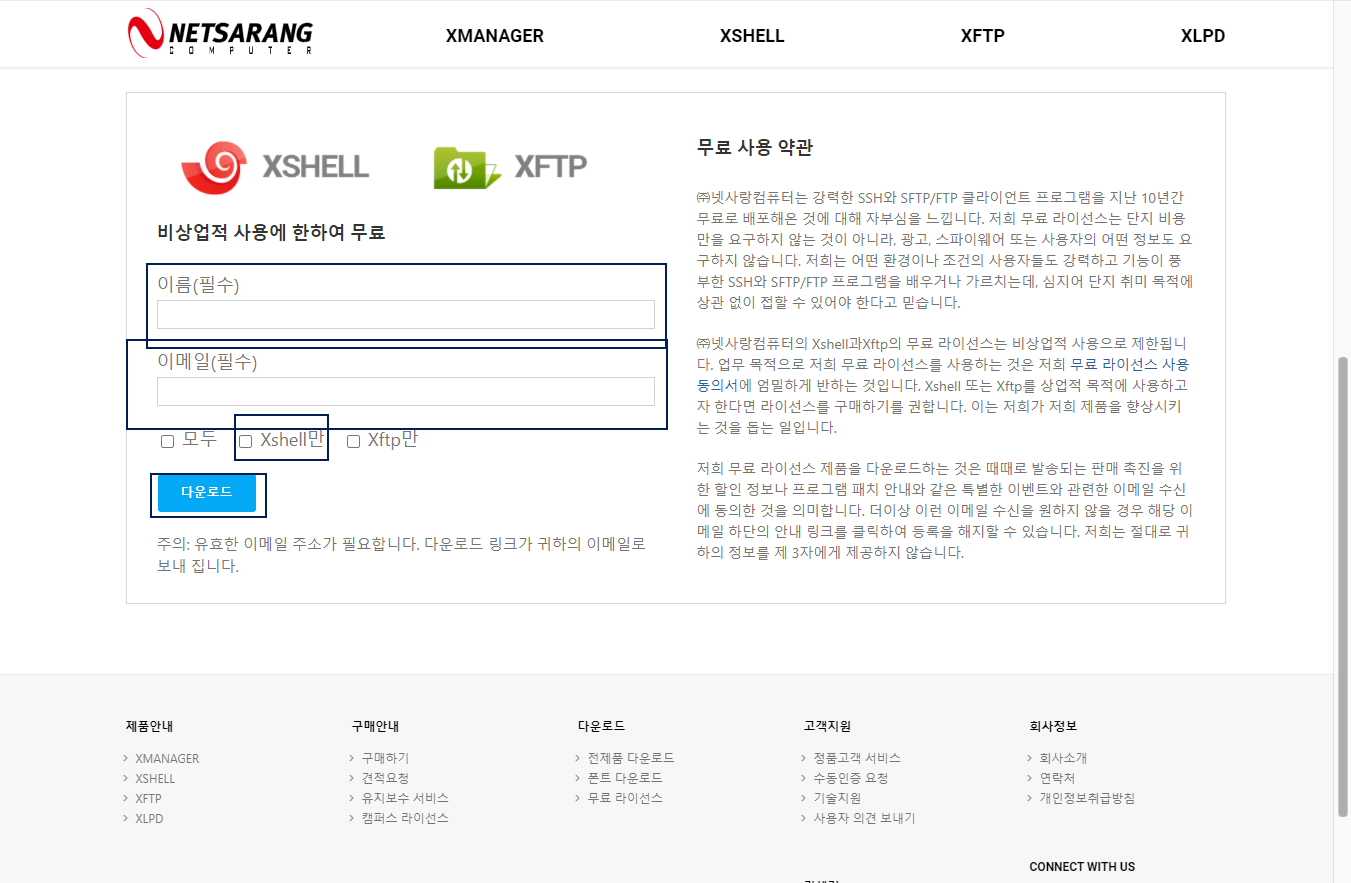Click the 무료 사용 약관 heading
The image size is (1351, 883).
755,148
